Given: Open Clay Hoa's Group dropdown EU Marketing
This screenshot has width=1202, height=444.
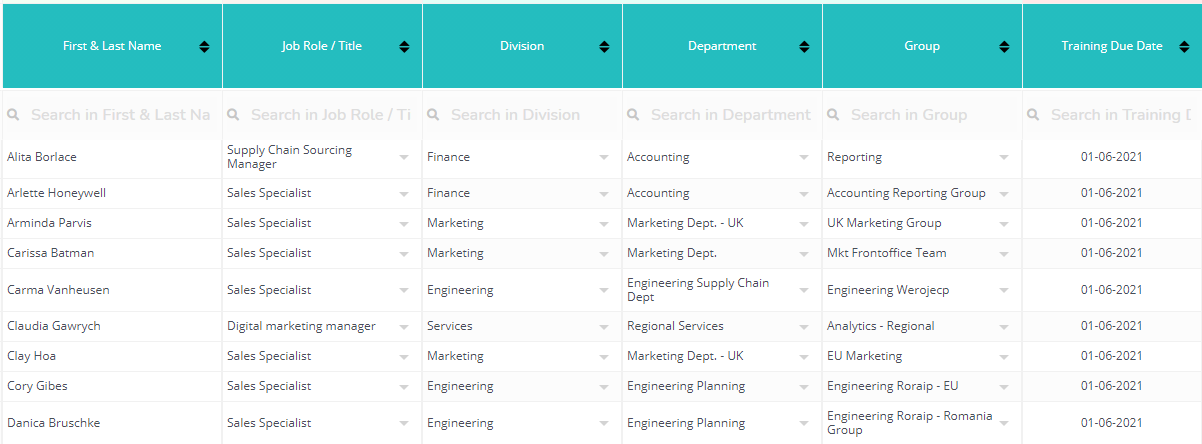Looking at the screenshot, I should [1004, 357].
